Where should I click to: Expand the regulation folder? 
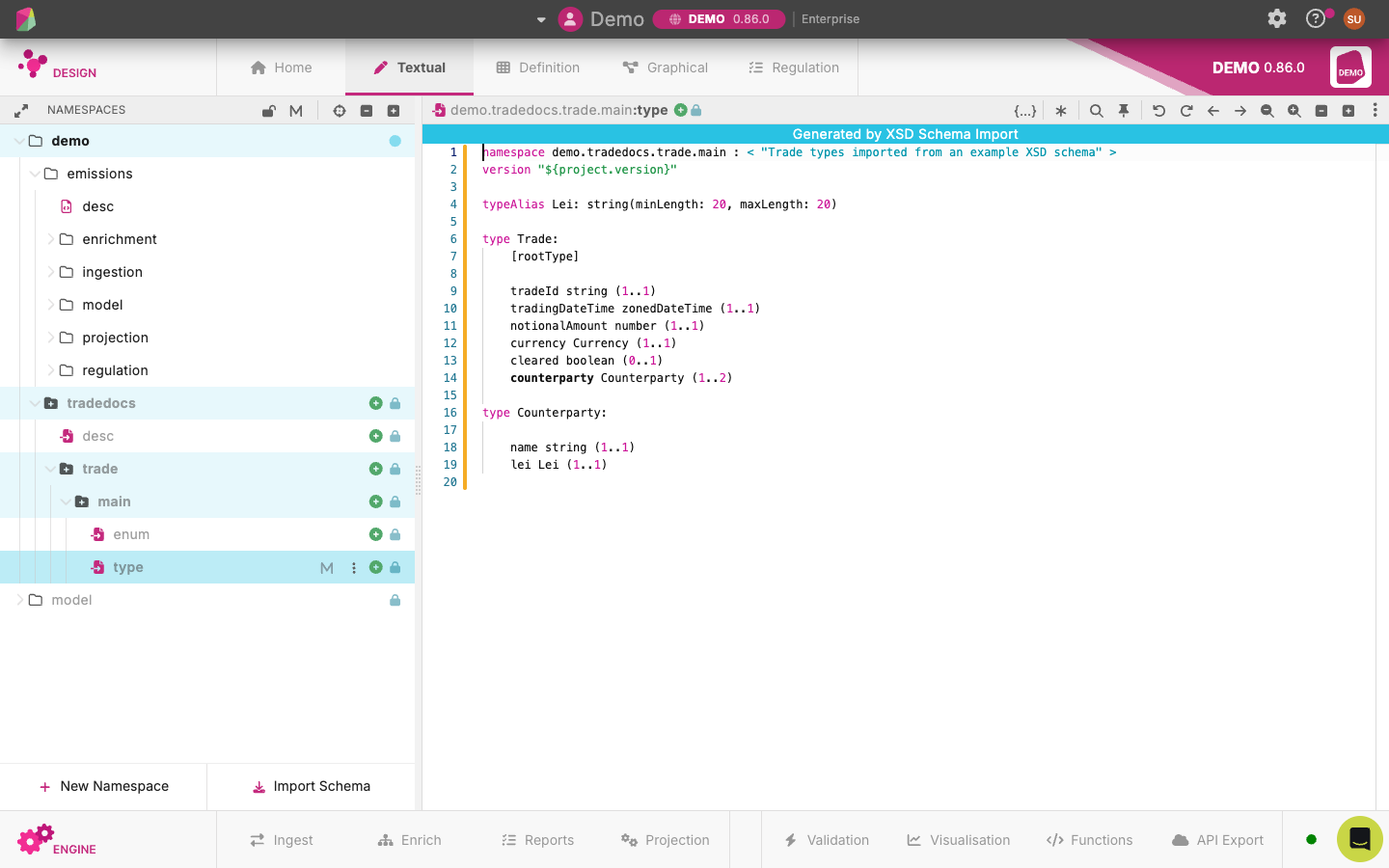[x=50, y=370]
